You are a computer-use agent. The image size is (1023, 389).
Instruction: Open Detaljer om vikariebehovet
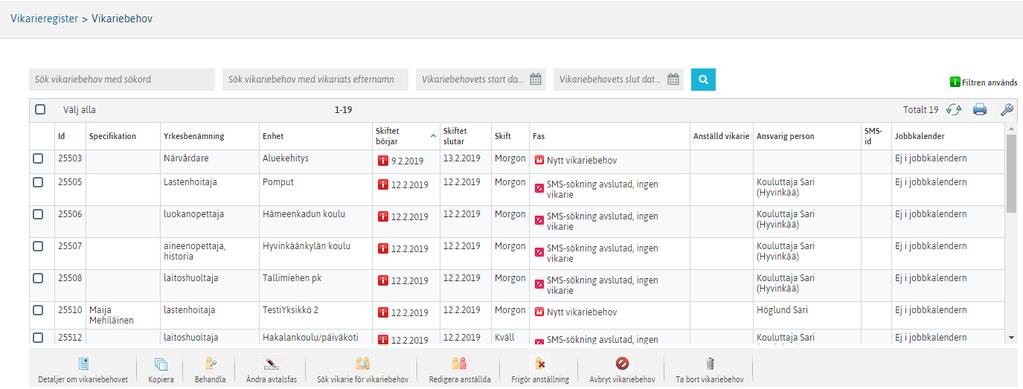tap(83, 370)
